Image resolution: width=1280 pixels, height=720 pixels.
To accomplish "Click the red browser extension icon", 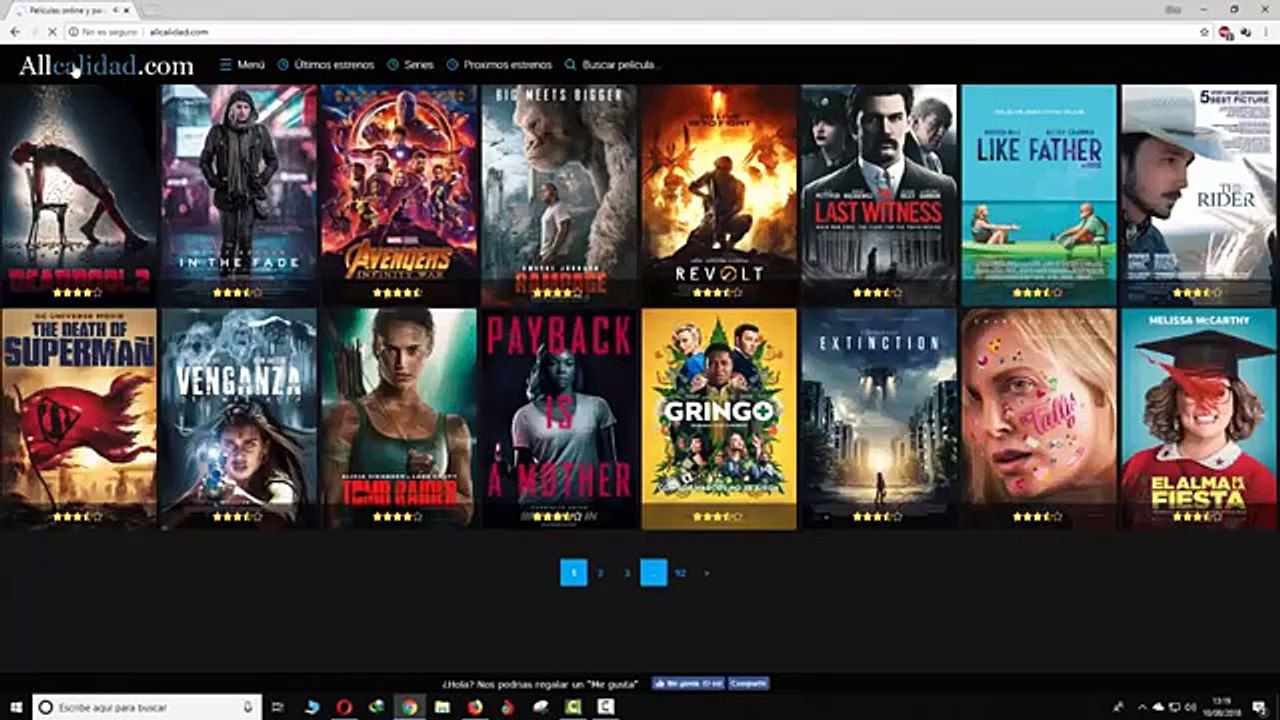I will tap(1226, 32).
